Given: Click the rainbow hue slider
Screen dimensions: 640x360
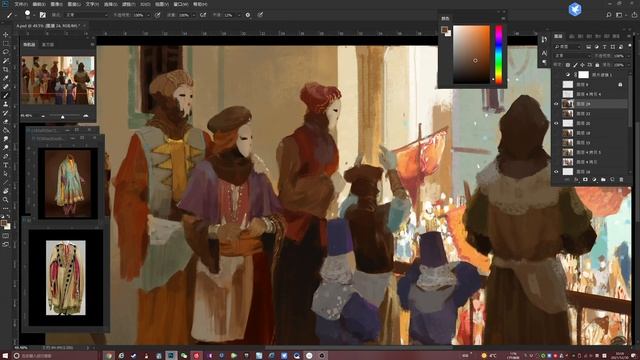Looking at the screenshot, I should tap(499, 55).
